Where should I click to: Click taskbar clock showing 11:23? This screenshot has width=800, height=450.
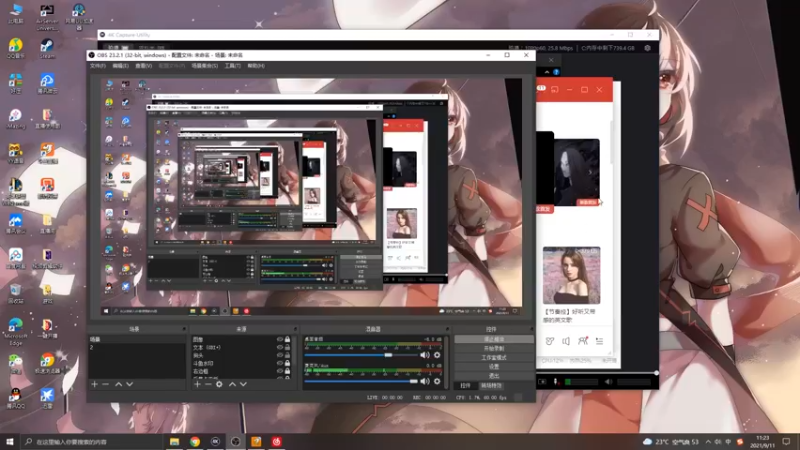[x=763, y=442]
